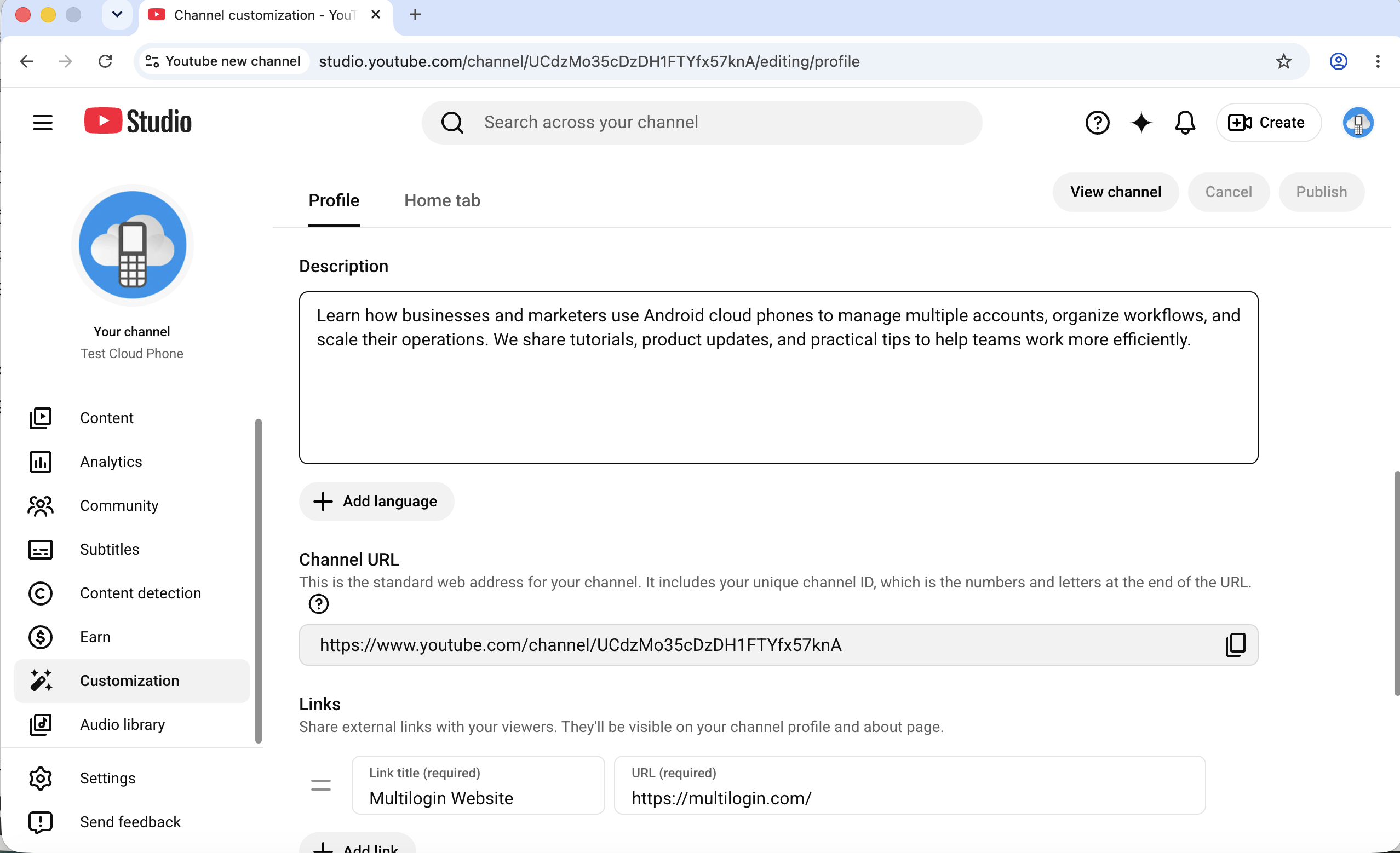
Task: Click the site info icon in address bar
Action: click(152, 61)
